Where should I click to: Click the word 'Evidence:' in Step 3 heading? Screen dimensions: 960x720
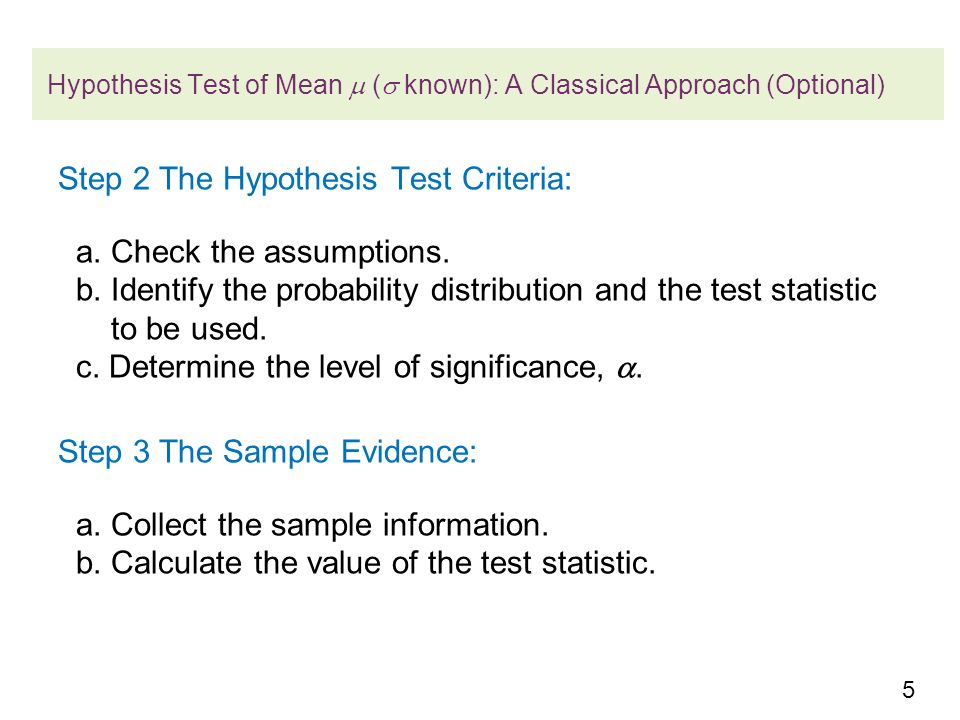(408, 452)
